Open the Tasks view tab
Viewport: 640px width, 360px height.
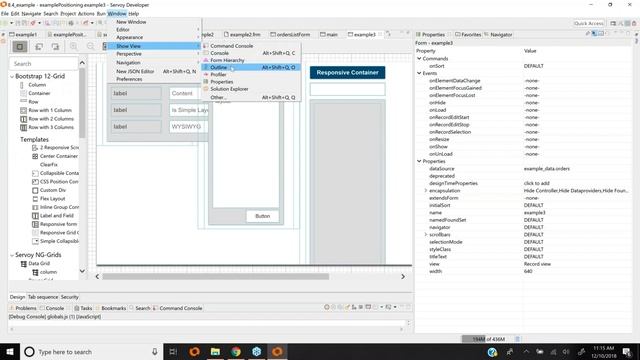(x=83, y=308)
